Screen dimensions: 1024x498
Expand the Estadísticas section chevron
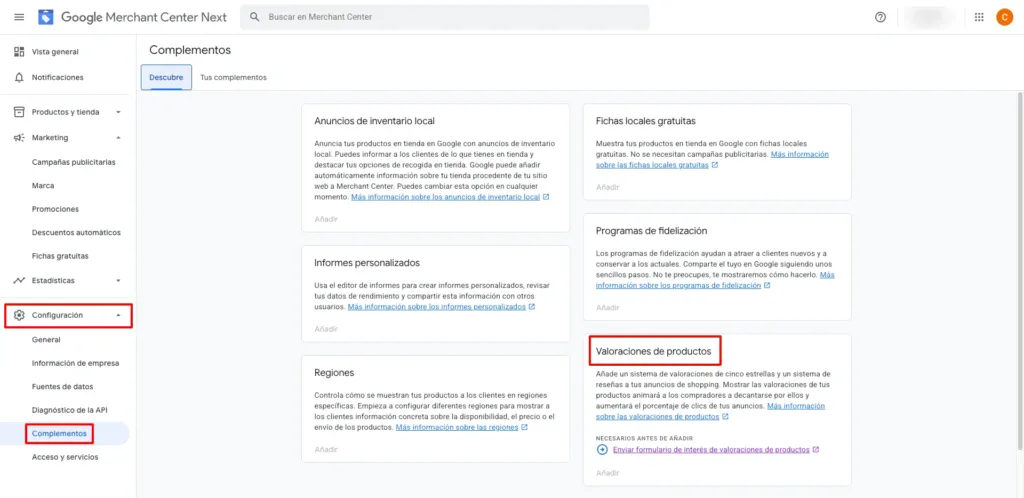coord(118,281)
